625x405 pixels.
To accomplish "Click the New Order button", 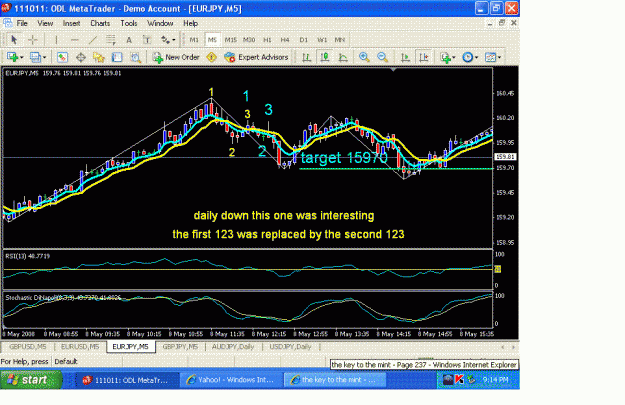I will pyautogui.click(x=176, y=57).
